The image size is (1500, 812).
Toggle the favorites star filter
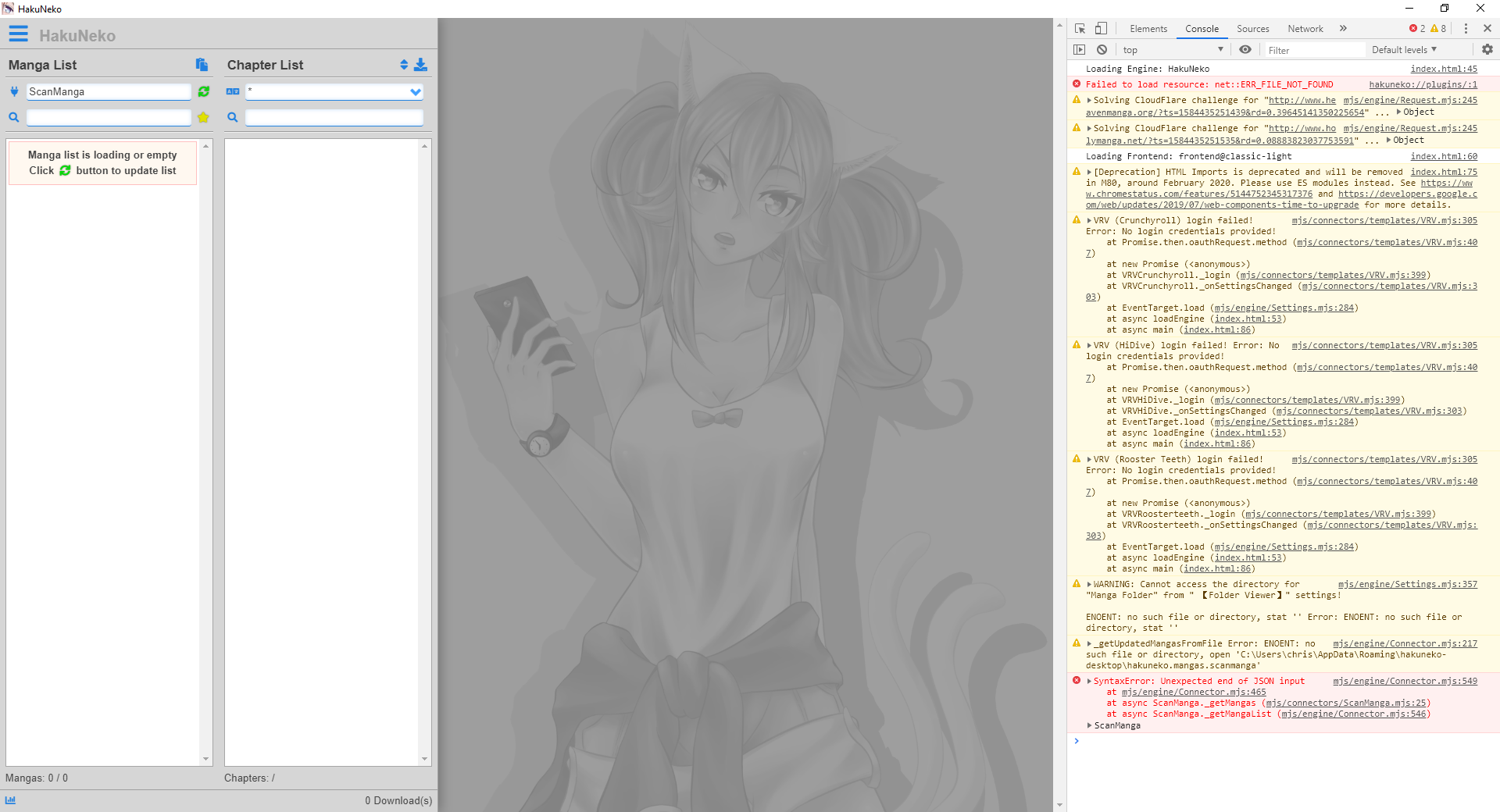click(x=204, y=117)
